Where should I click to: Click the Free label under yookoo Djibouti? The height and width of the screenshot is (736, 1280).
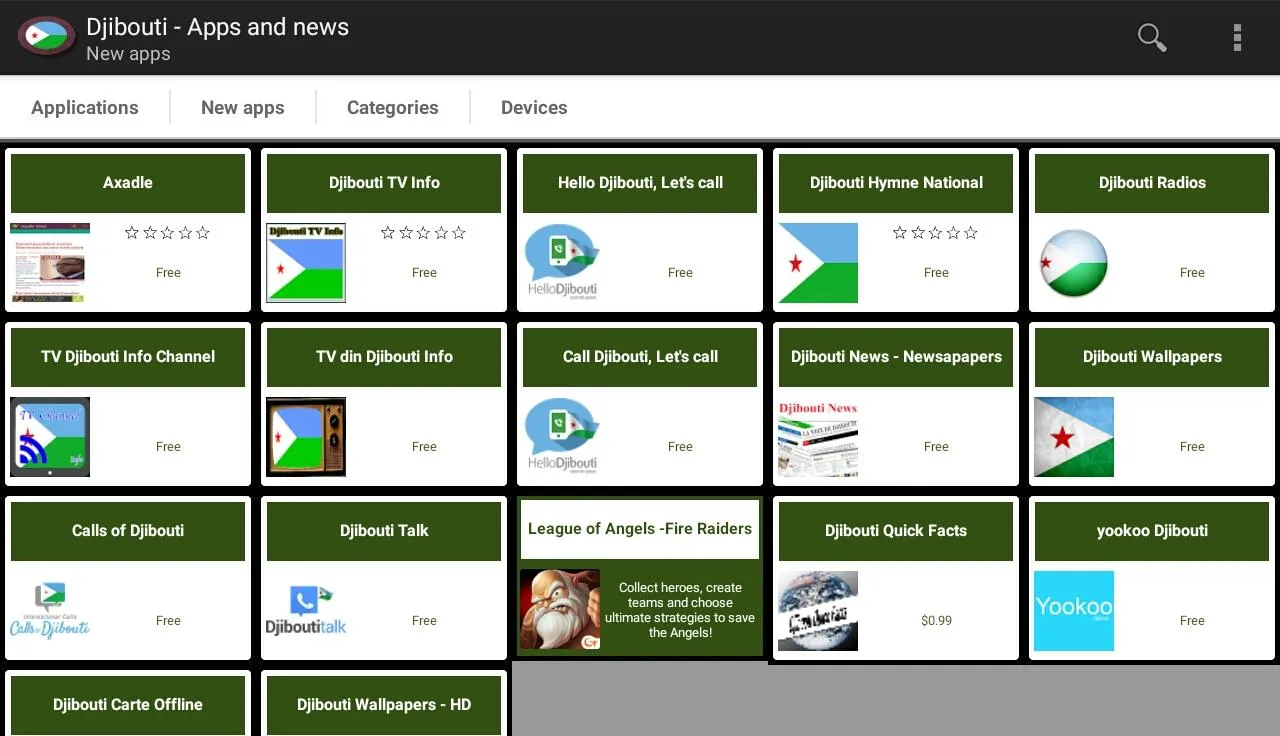pos(1192,620)
